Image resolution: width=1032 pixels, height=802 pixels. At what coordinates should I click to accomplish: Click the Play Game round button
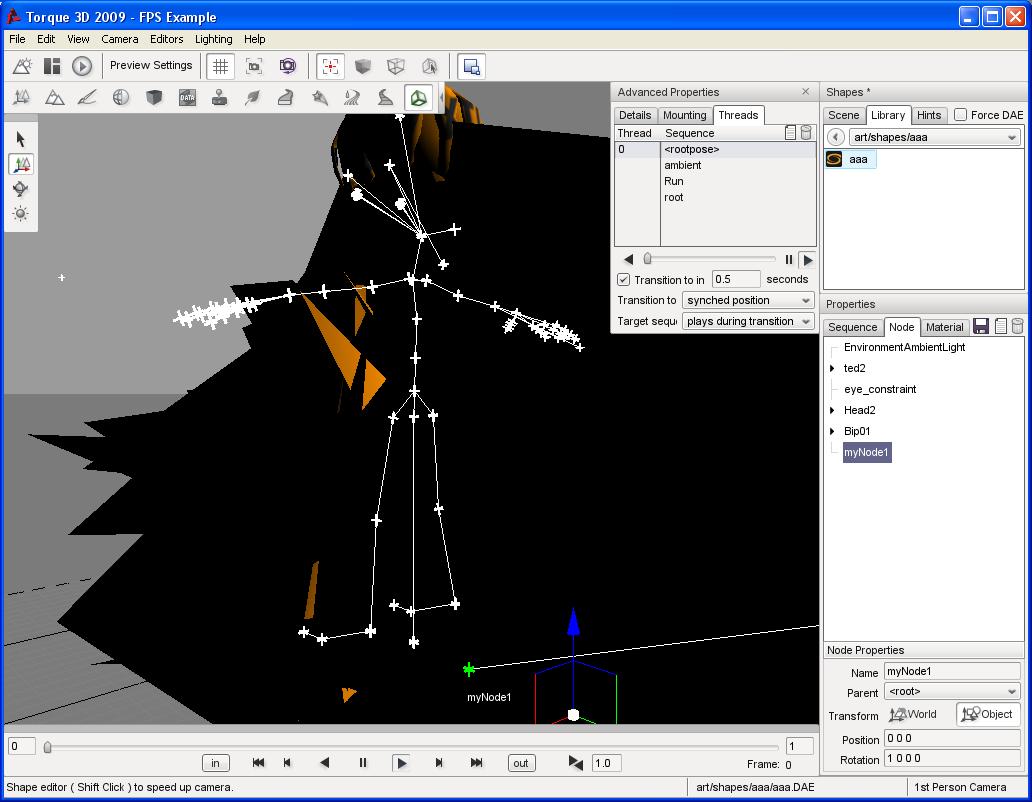tap(82, 66)
